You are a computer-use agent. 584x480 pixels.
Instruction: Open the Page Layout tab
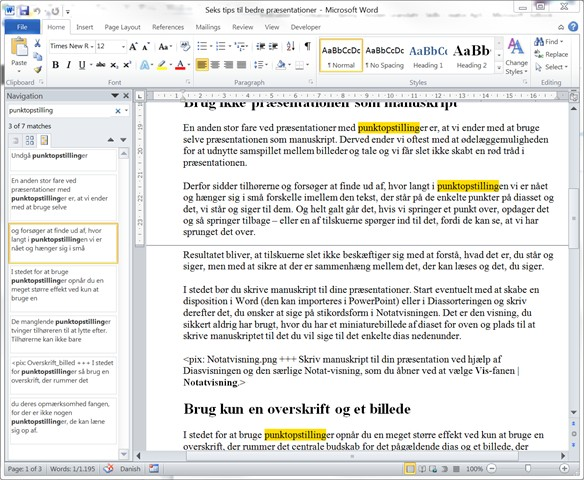(x=123, y=27)
